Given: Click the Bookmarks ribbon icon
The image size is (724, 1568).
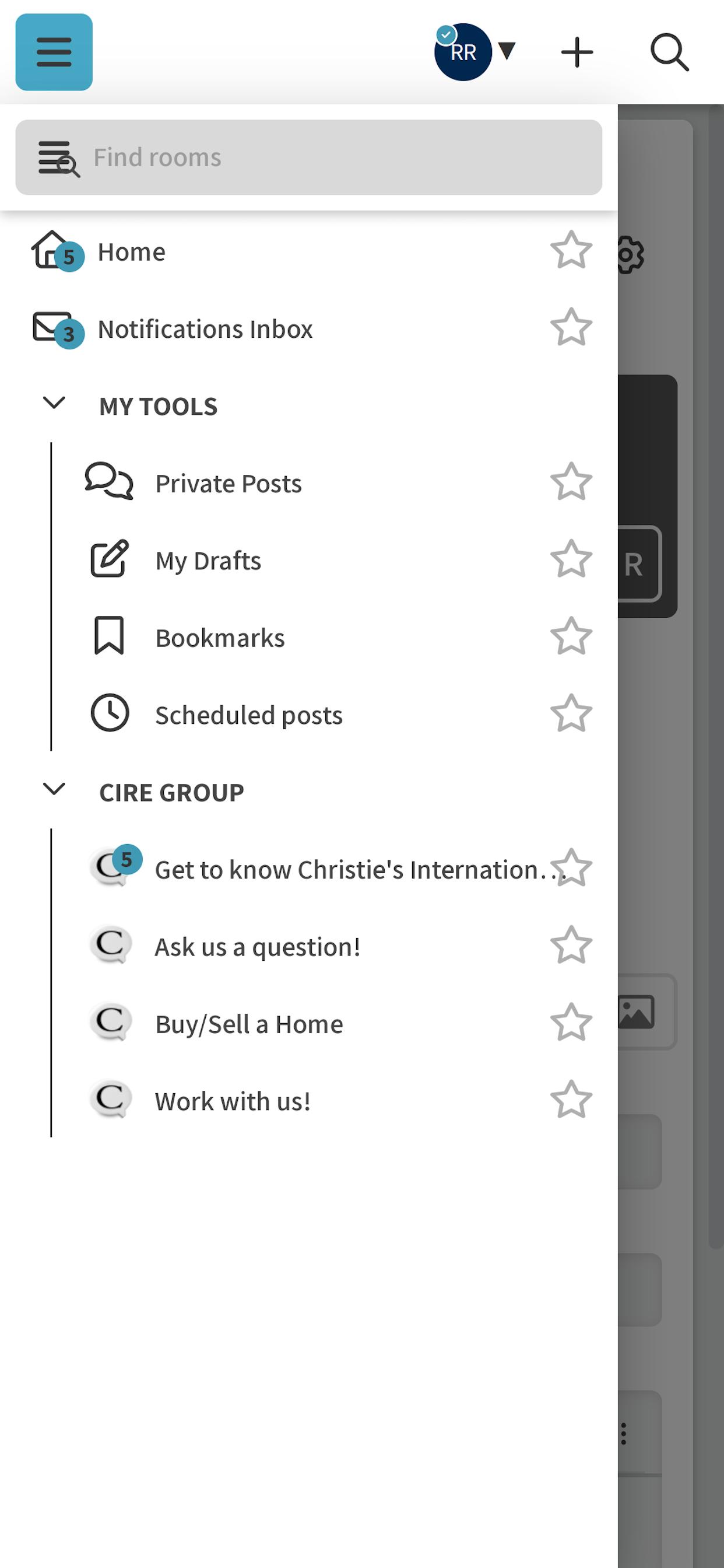Looking at the screenshot, I should pyautogui.click(x=109, y=636).
